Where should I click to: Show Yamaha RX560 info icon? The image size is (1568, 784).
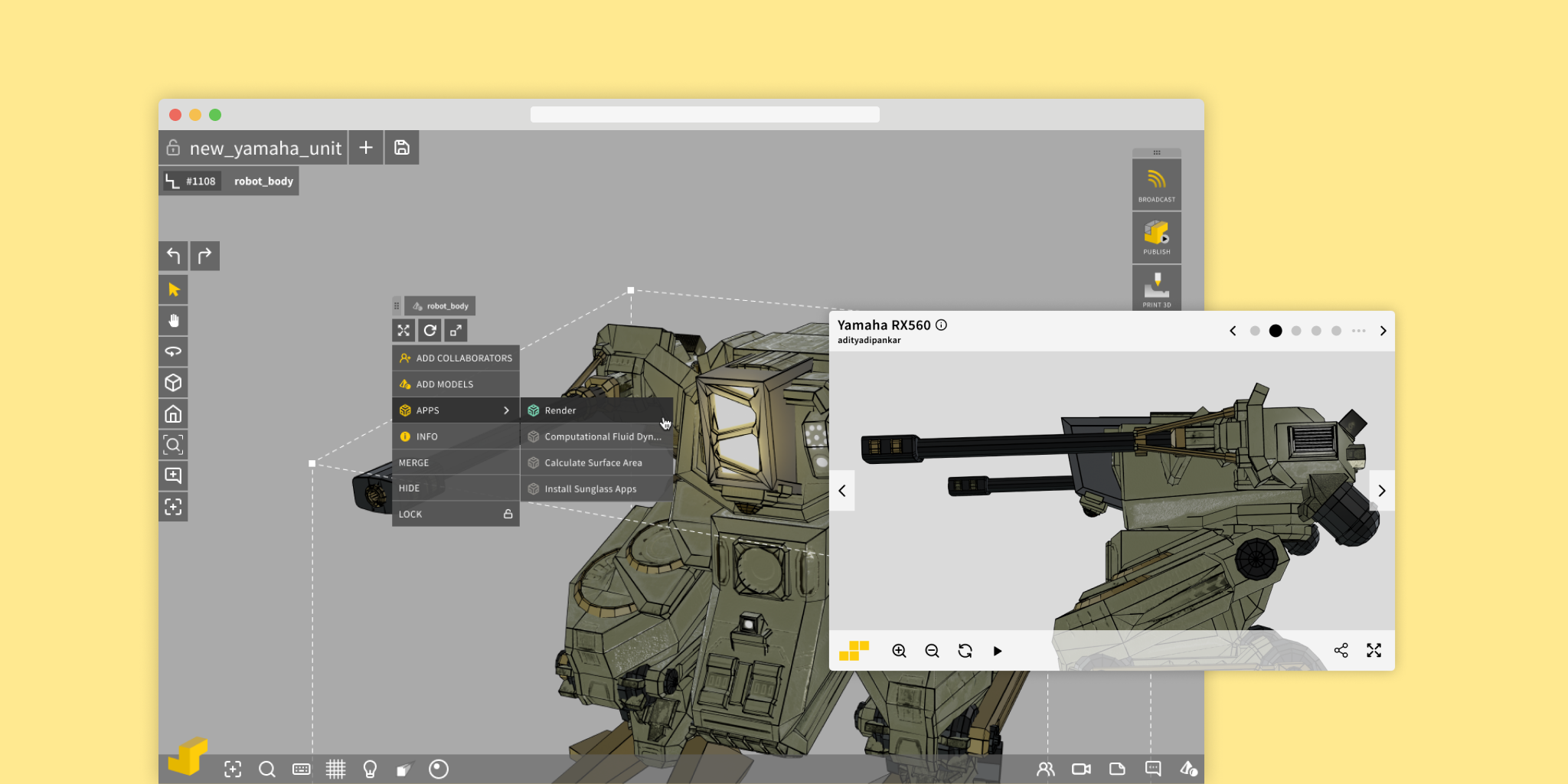(x=942, y=325)
